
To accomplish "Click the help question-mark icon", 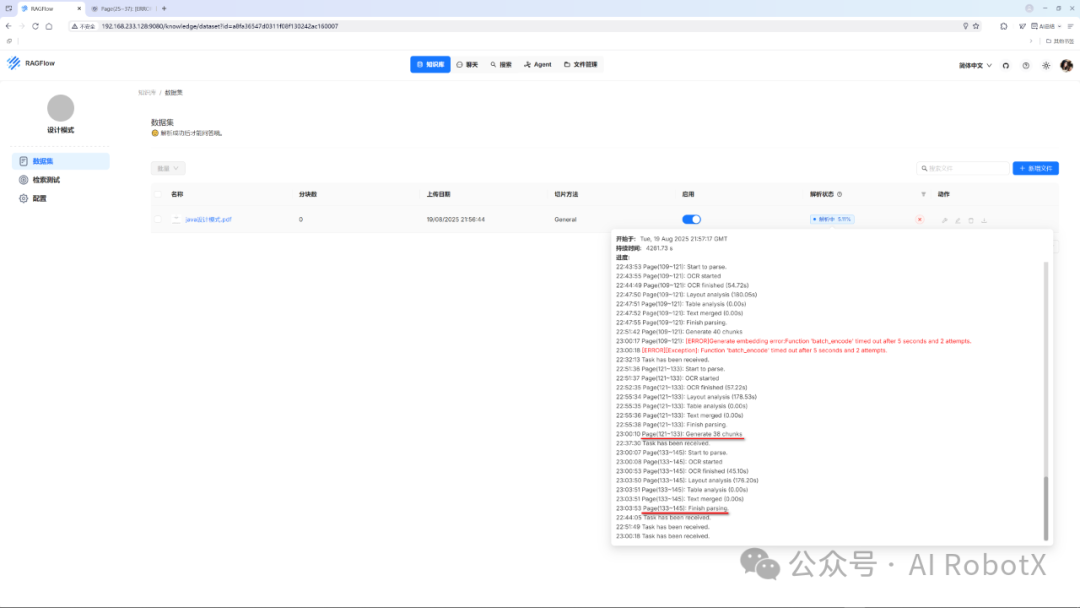I will pyautogui.click(x=1026, y=65).
